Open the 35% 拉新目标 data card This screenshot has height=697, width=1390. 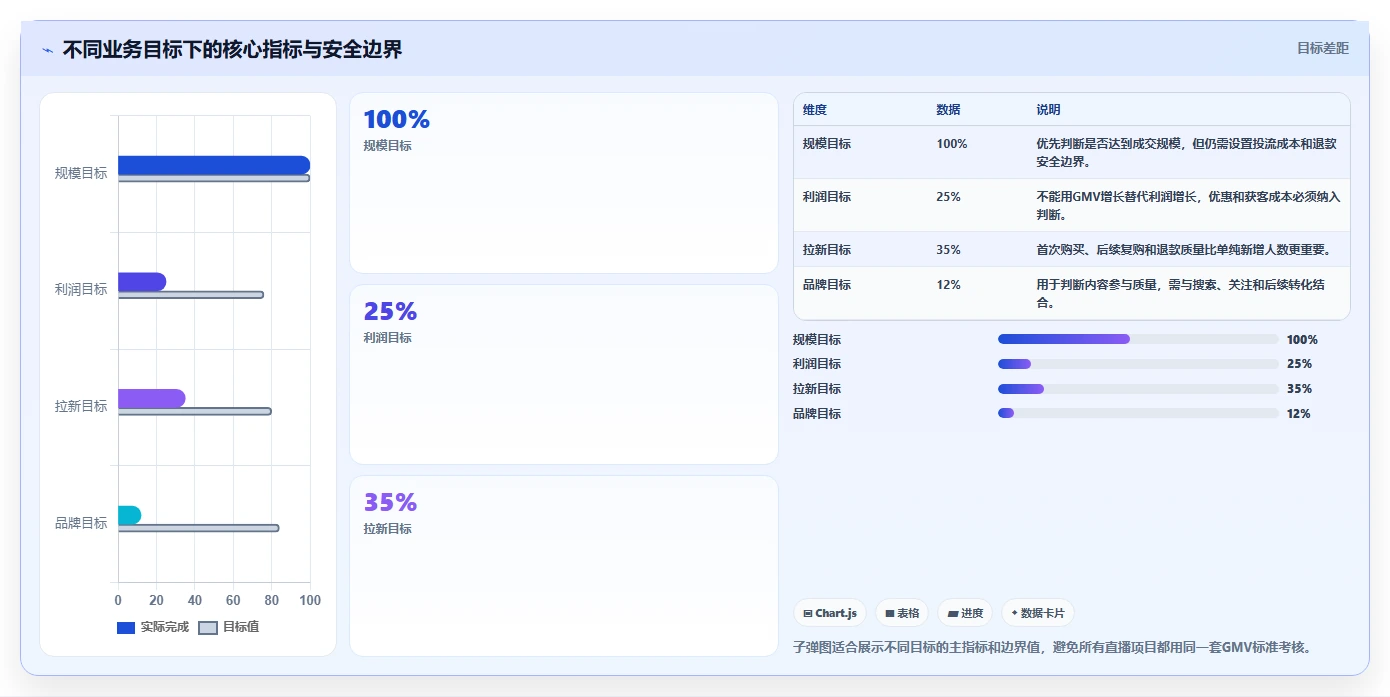[564, 566]
